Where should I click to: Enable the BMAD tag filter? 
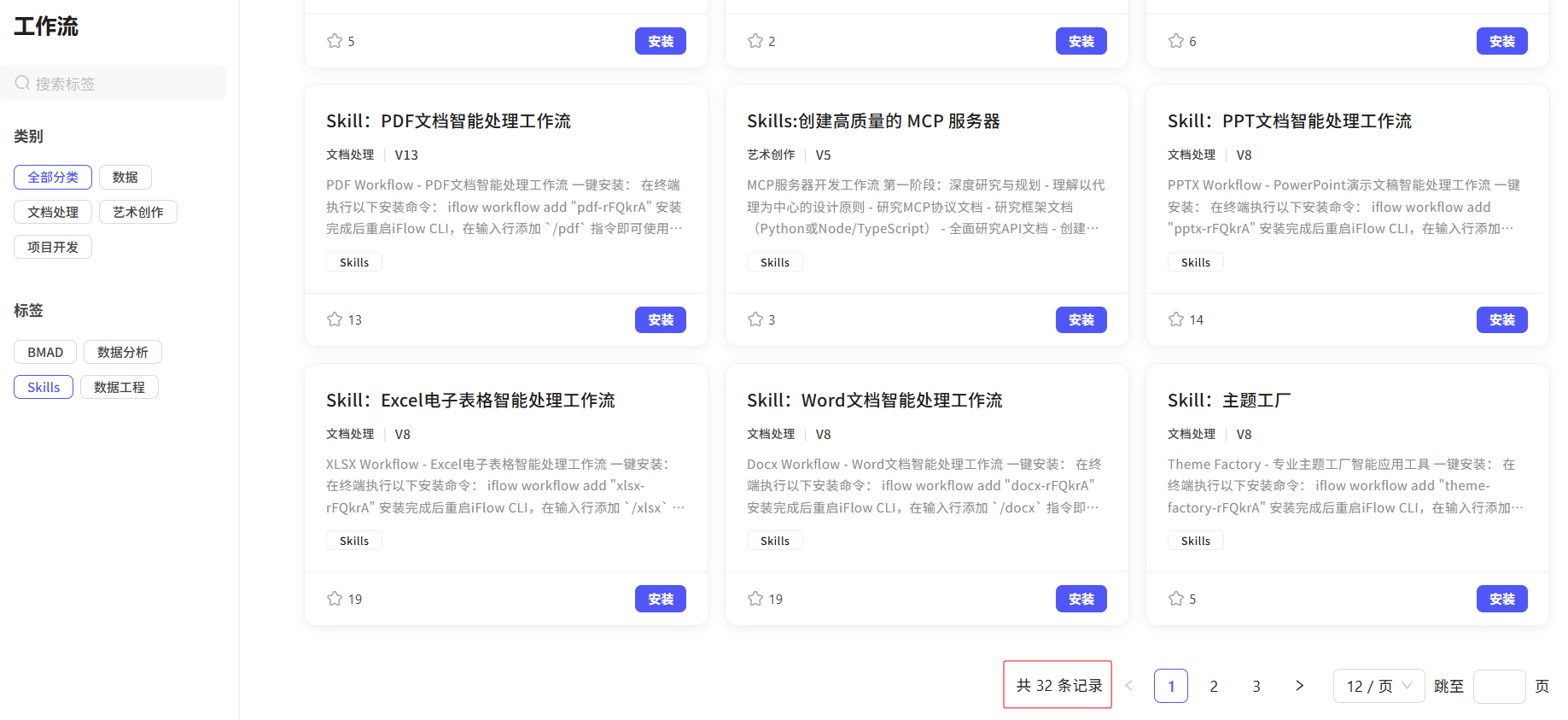click(x=45, y=353)
